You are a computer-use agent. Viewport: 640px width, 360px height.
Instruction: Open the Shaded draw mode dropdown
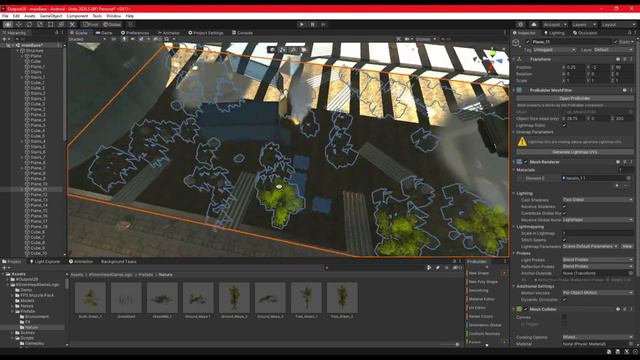point(87,39)
